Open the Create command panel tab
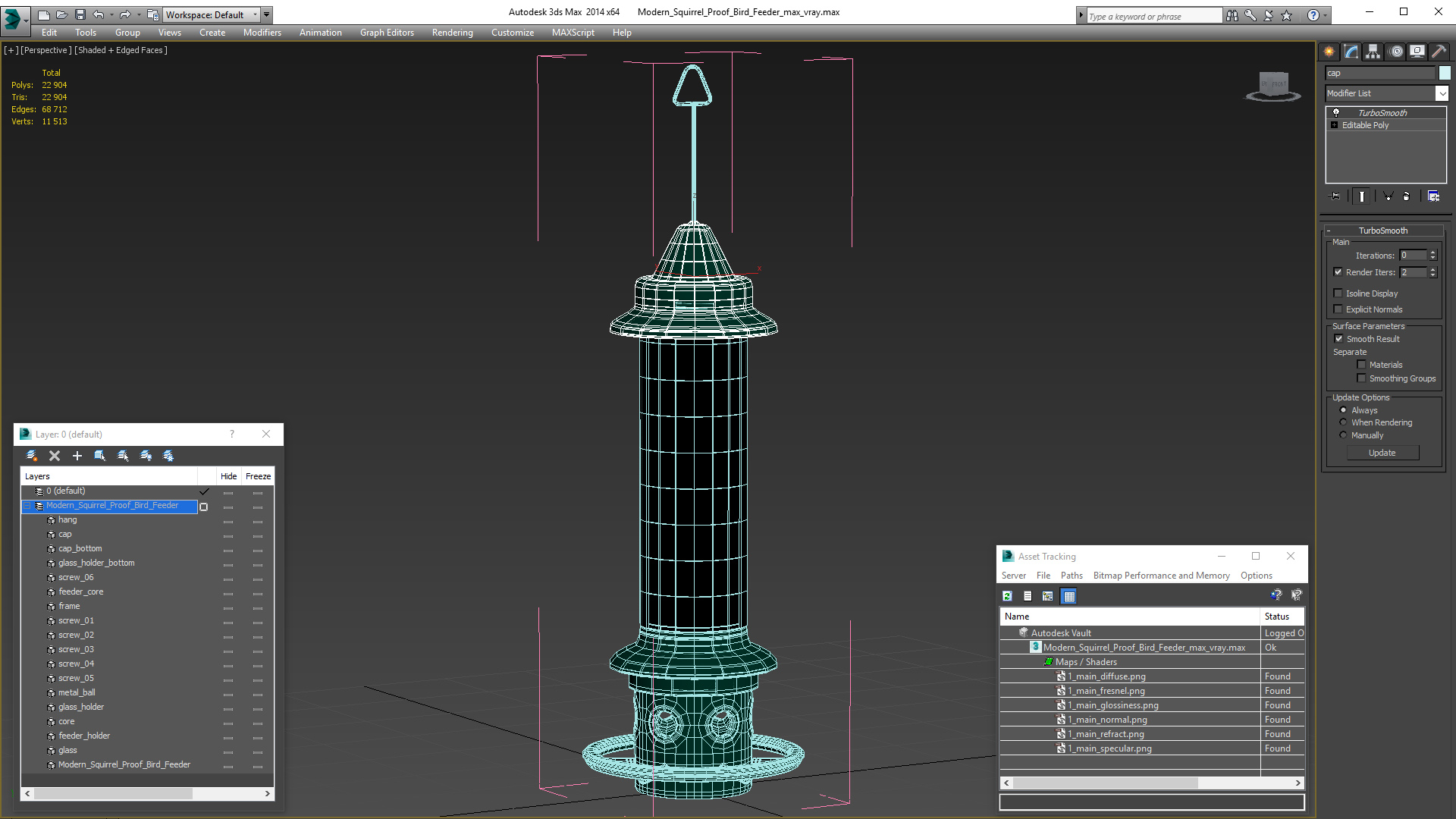This screenshot has height=819, width=1456. point(1329,52)
